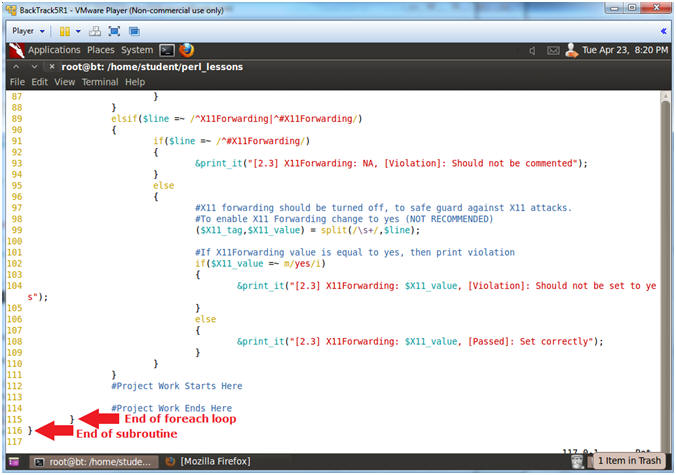Click line number 117
The image size is (676, 475).
click(15, 441)
